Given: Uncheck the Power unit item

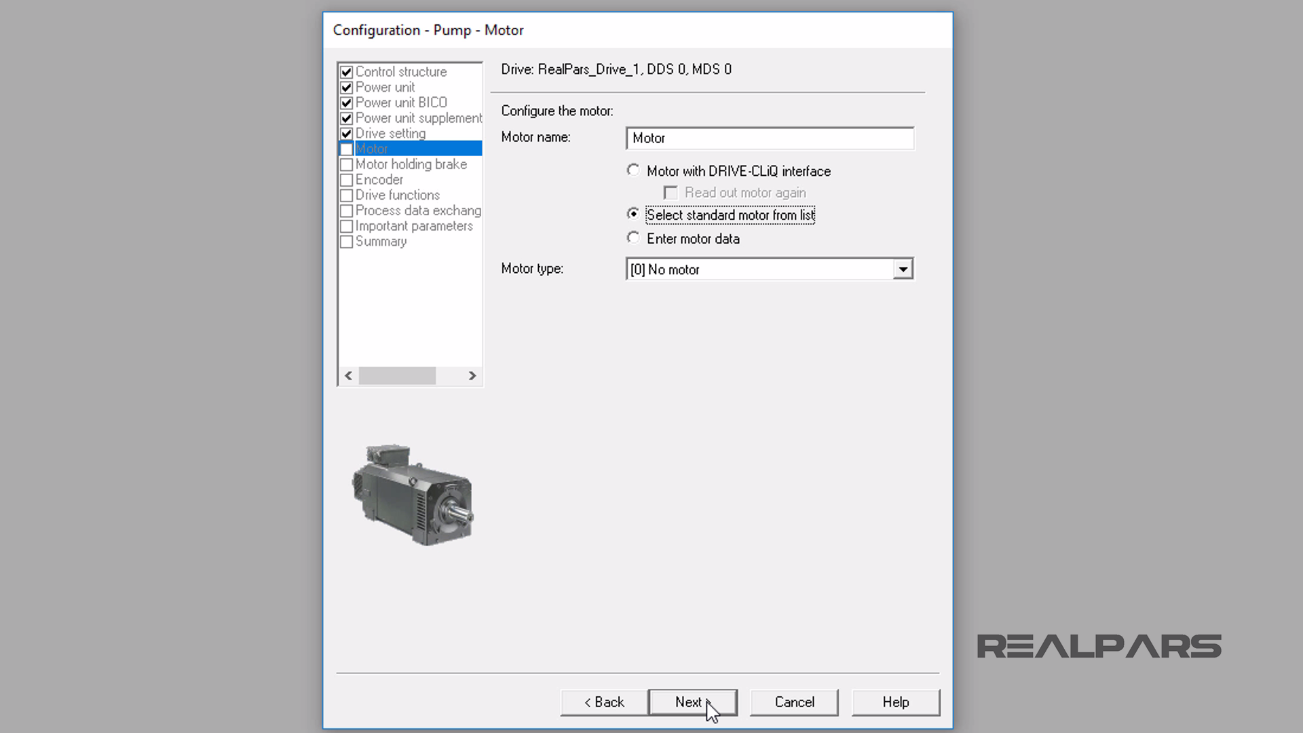Looking at the screenshot, I should coord(347,87).
